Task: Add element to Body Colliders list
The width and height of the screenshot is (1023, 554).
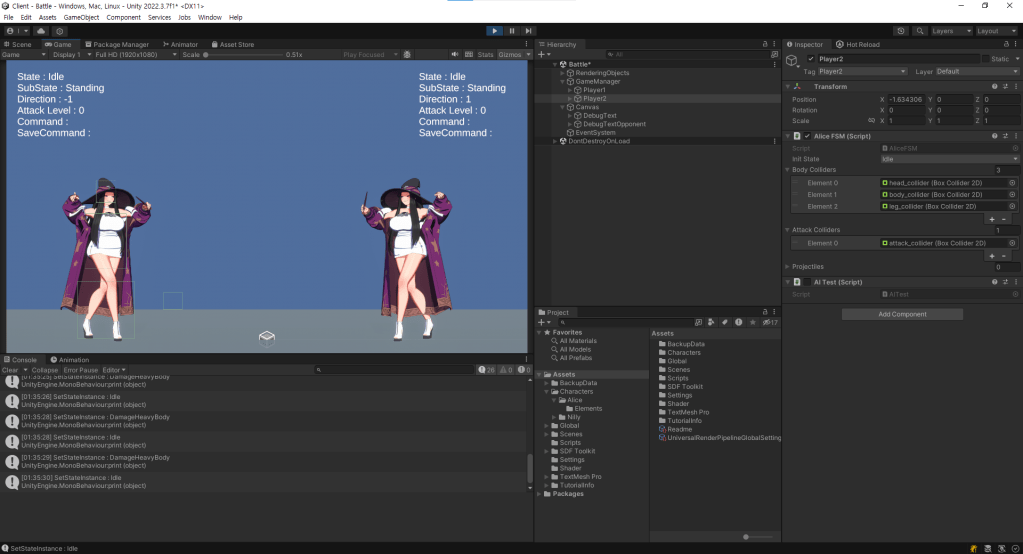Action: [x=991, y=218]
